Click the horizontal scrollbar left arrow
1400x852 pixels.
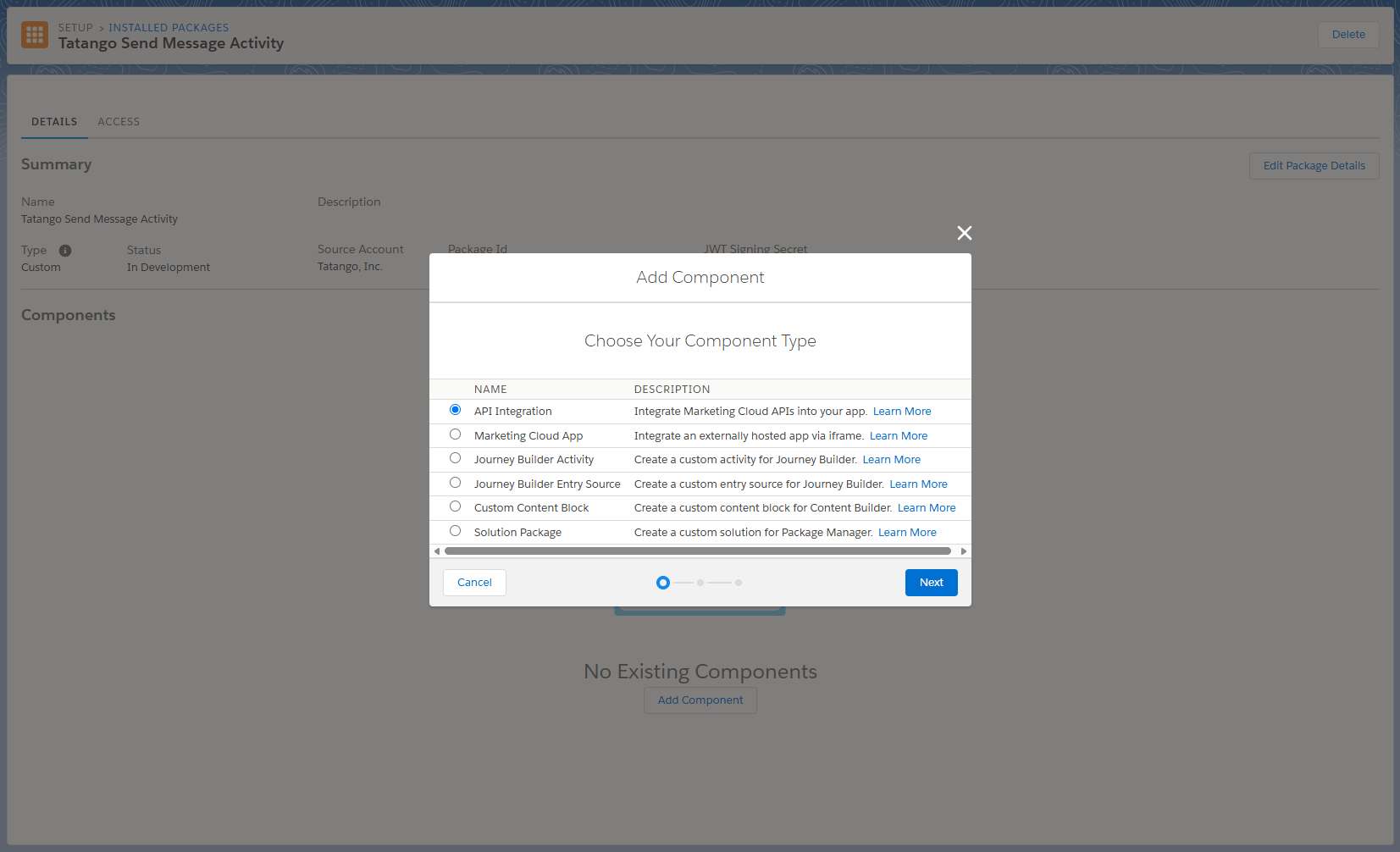[437, 551]
